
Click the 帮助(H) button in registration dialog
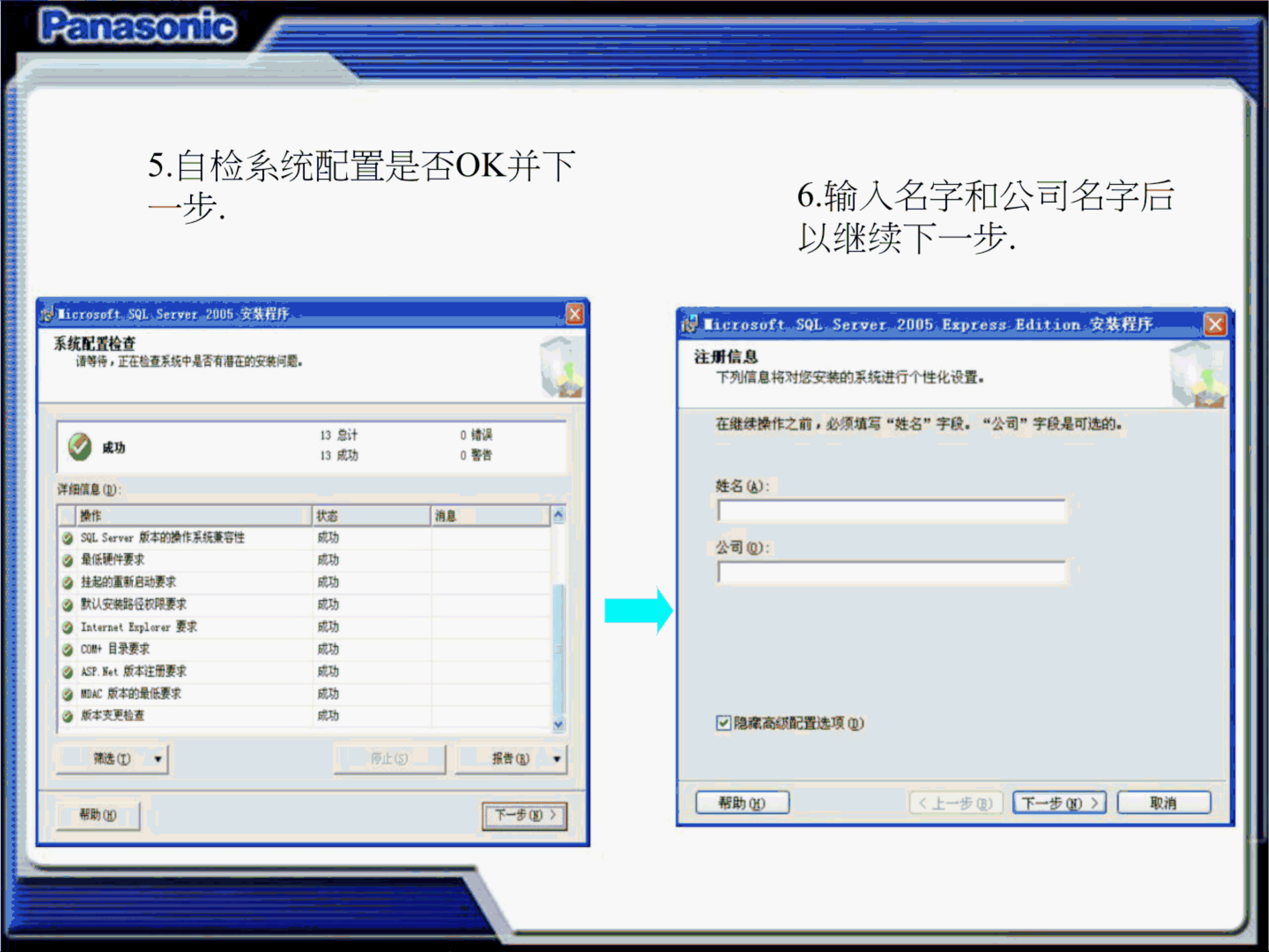(x=742, y=803)
